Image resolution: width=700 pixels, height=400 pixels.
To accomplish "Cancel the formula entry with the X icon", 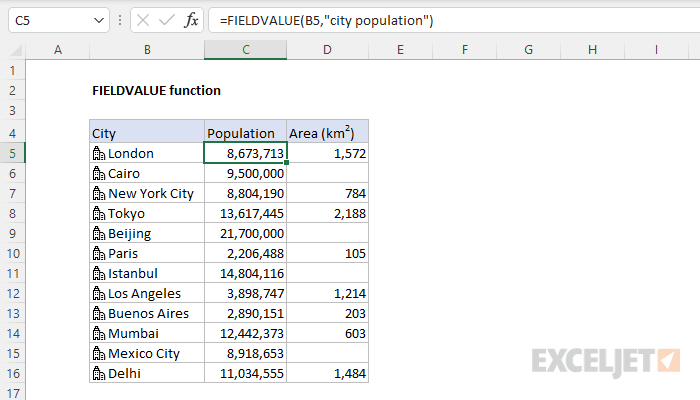I will point(143,21).
